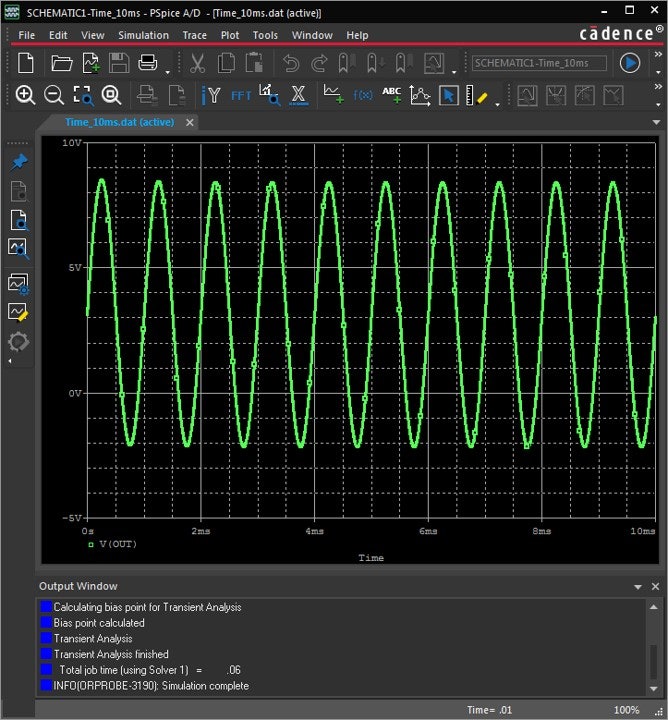Click the Paste clipboard icon
The image size is (668, 720).
[254, 63]
